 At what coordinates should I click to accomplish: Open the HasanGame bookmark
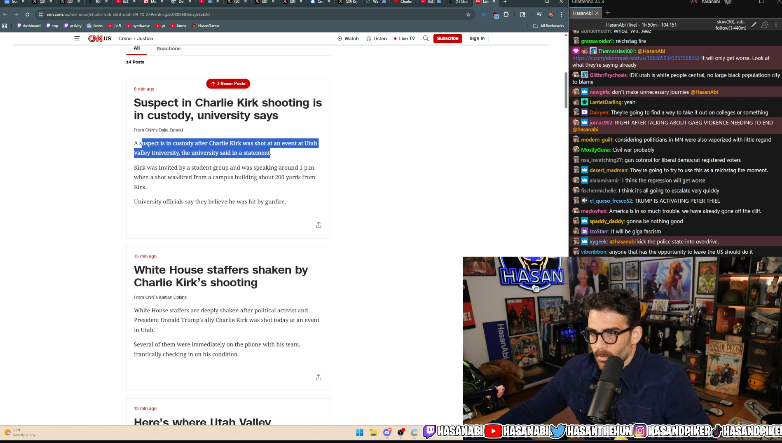(205, 25)
